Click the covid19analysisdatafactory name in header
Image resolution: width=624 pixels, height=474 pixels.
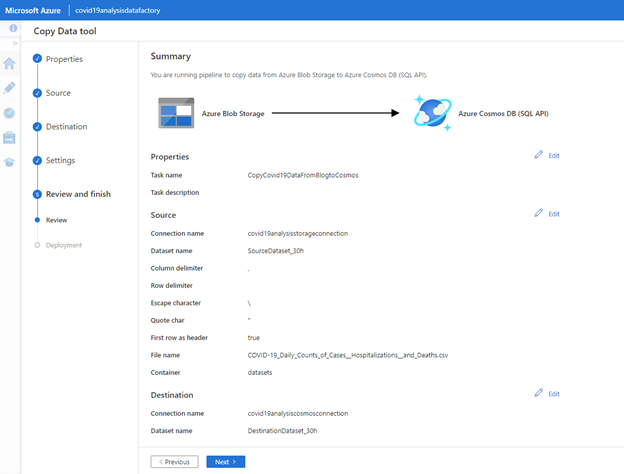(x=118, y=10)
